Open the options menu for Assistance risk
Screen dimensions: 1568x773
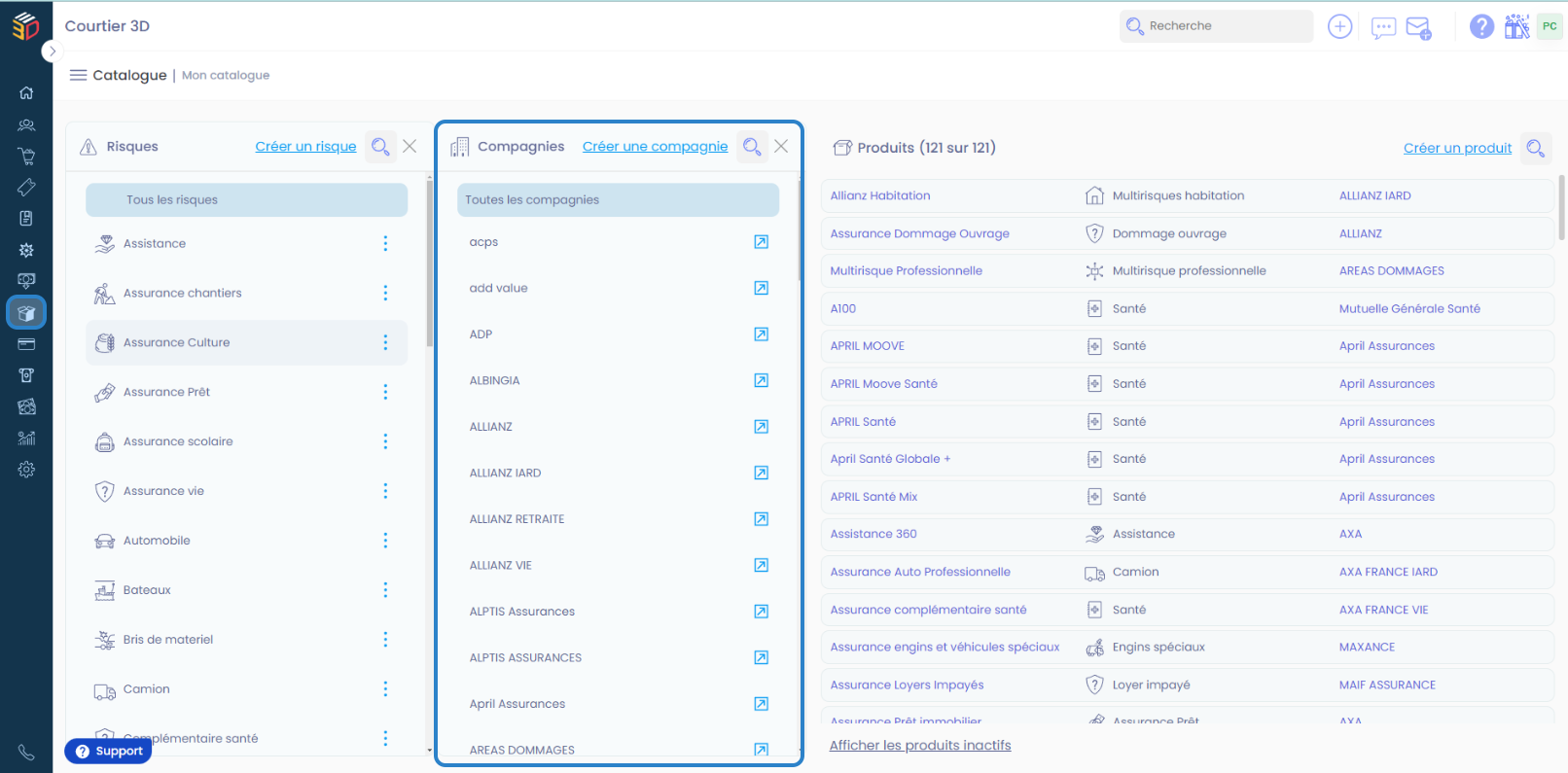[385, 243]
